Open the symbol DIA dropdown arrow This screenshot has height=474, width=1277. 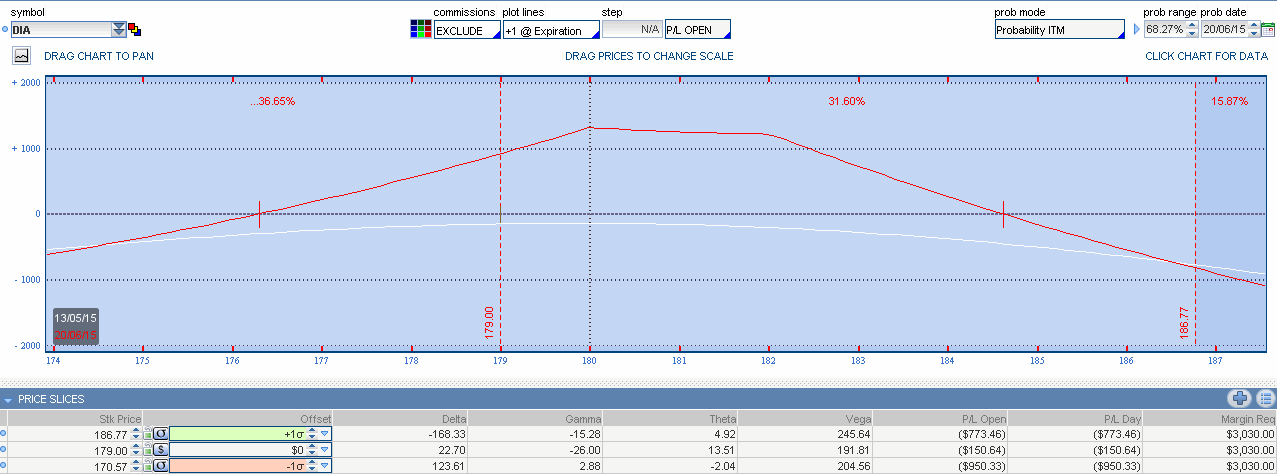click(119, 30)
